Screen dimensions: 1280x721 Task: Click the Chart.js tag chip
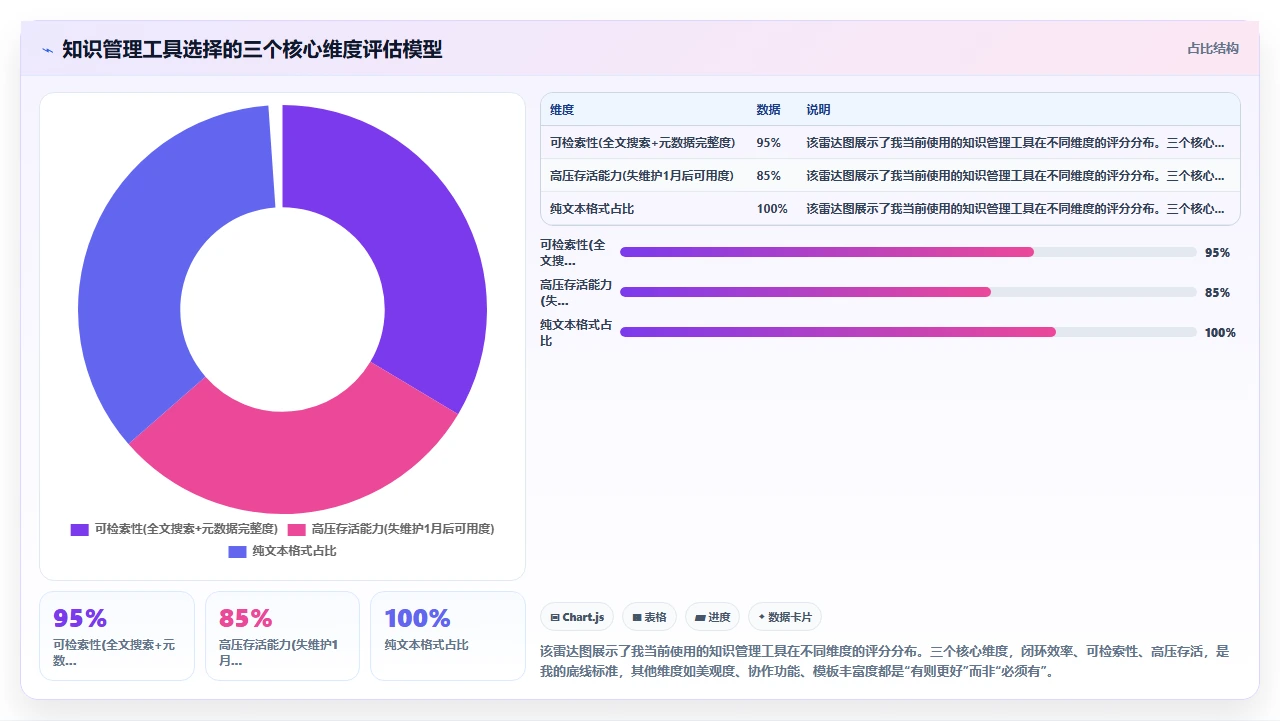pyautogui.click(x=577, y=617)
